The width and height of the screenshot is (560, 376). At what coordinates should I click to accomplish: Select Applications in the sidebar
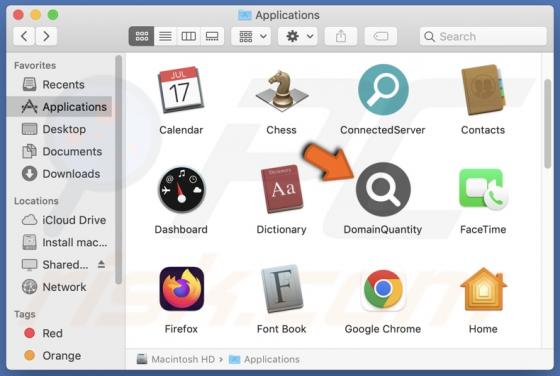coord(59,107)
